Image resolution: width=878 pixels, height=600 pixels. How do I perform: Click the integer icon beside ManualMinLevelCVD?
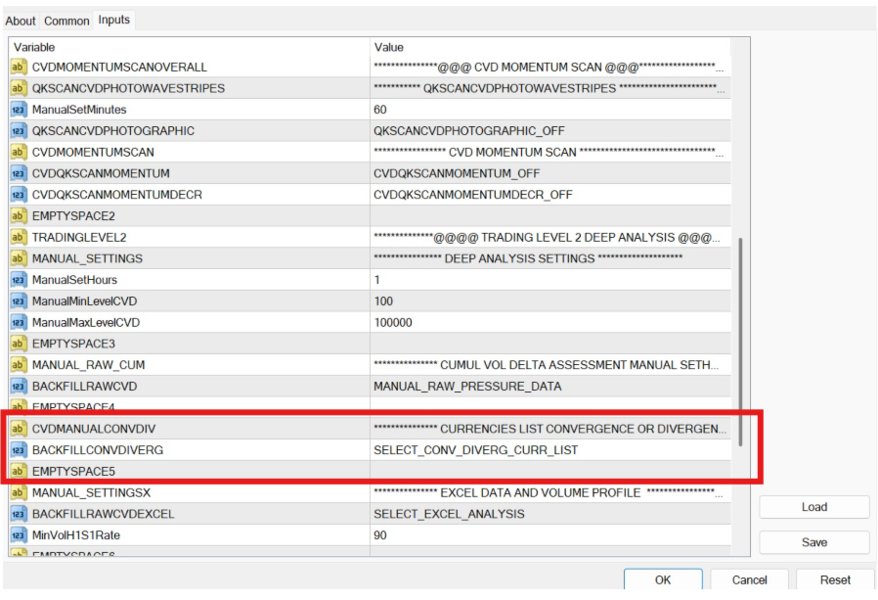[x=18, y=301]
